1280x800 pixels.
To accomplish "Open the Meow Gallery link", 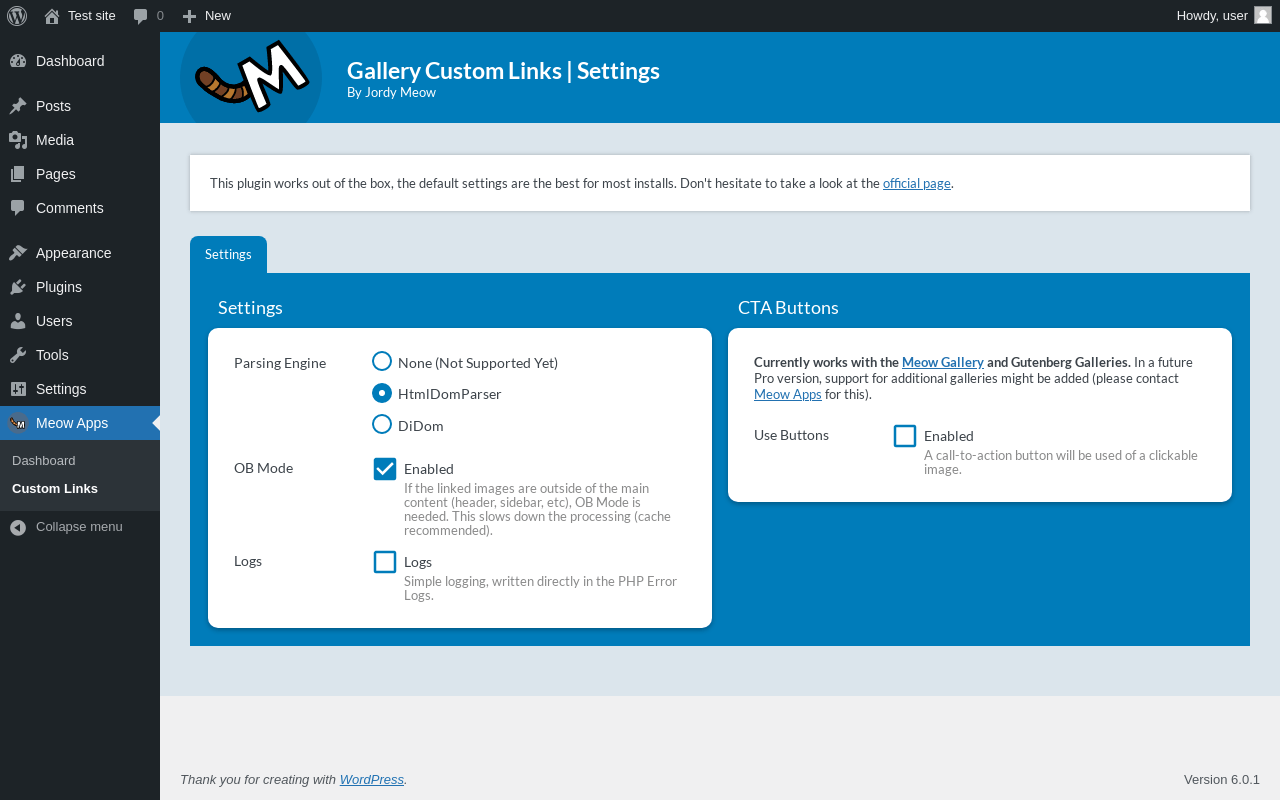I will pyautogui.click(x=942, y=362).
